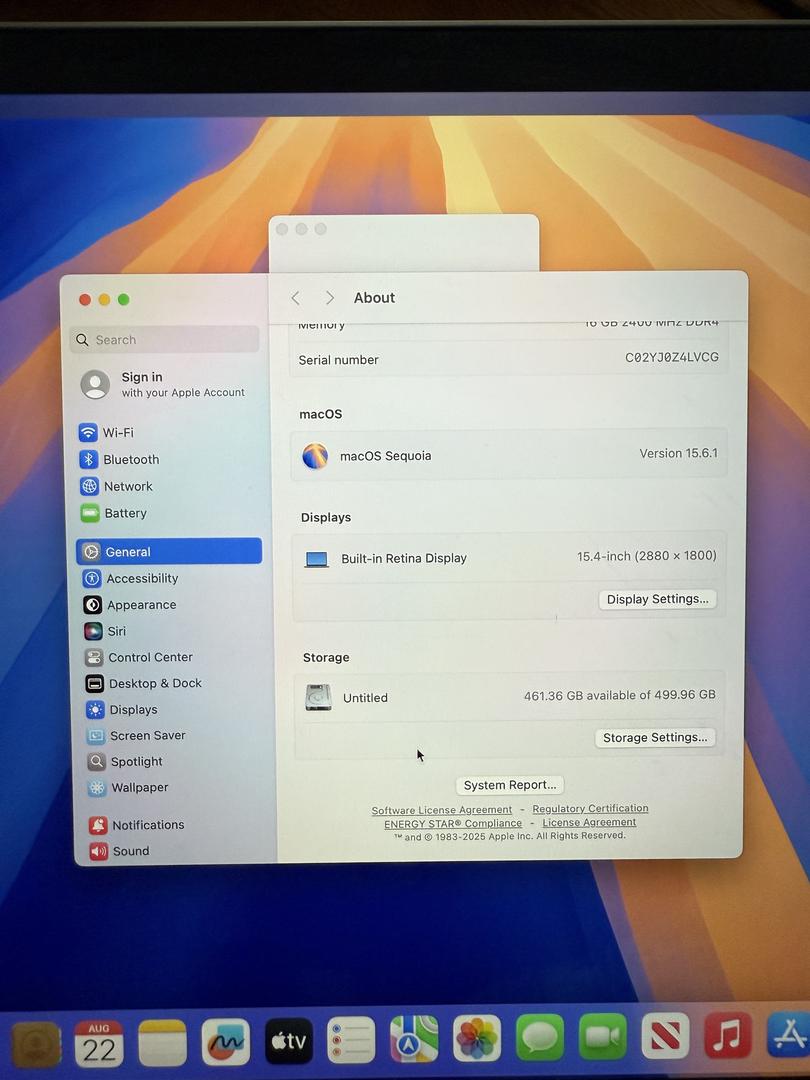810x1080 pixels.
Task: Open Battery settings from the sidebar
Action: (x=114, y=513)
